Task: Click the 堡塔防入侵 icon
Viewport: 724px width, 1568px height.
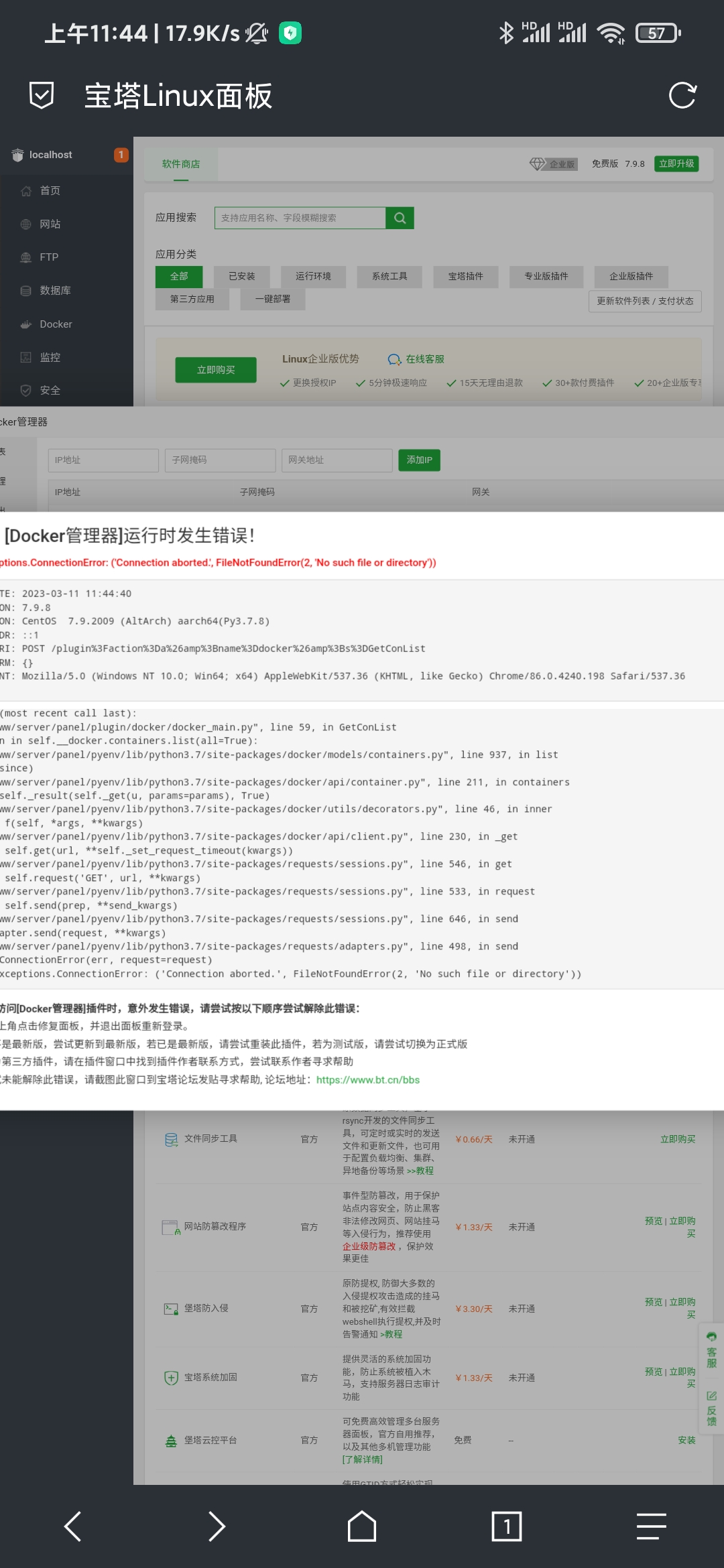Action: pyautogui.click(x=172, y=1309)
